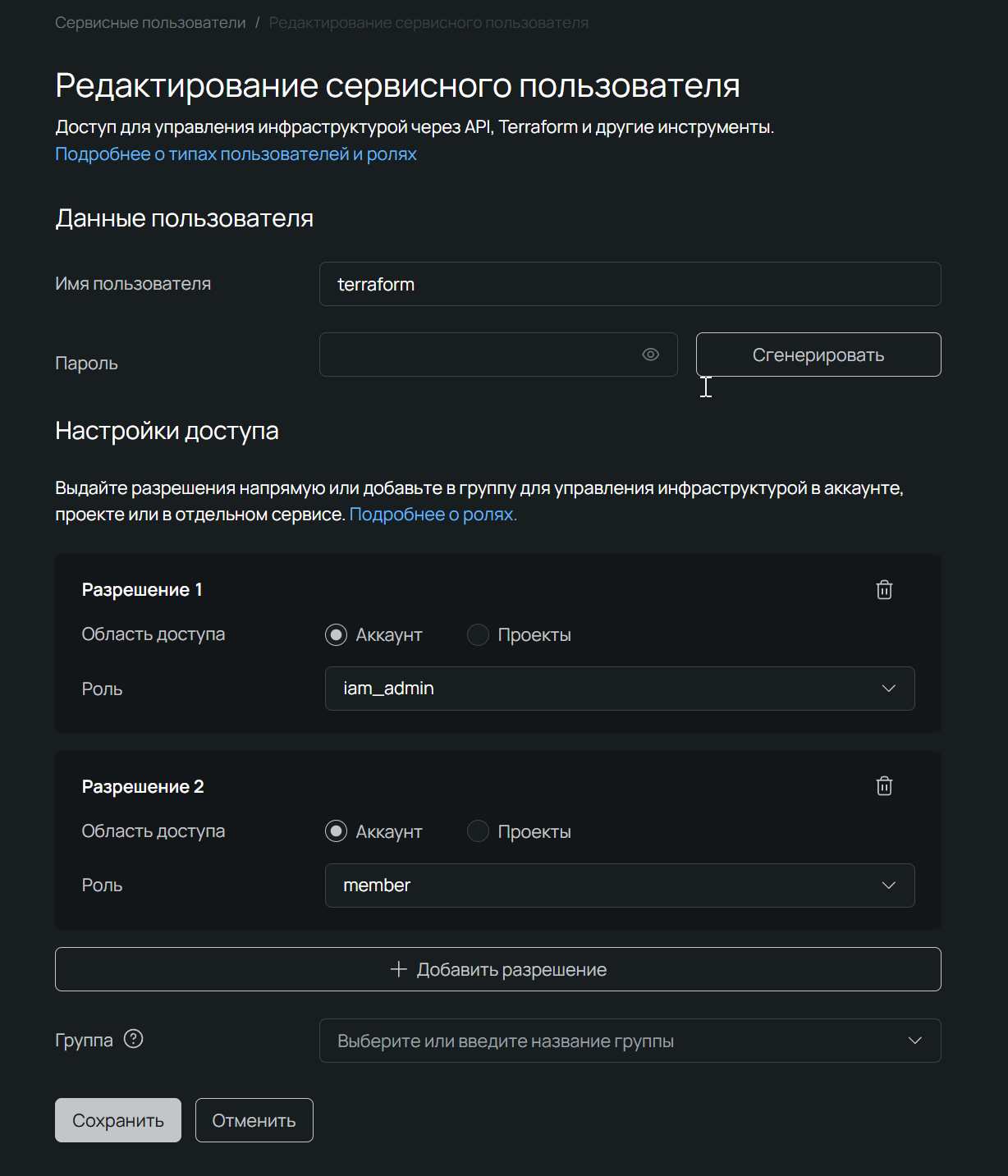Viewport: 1008px width, 1176px height.
Task: Click the Сохранить button
Action: (x=117, y=1119)
